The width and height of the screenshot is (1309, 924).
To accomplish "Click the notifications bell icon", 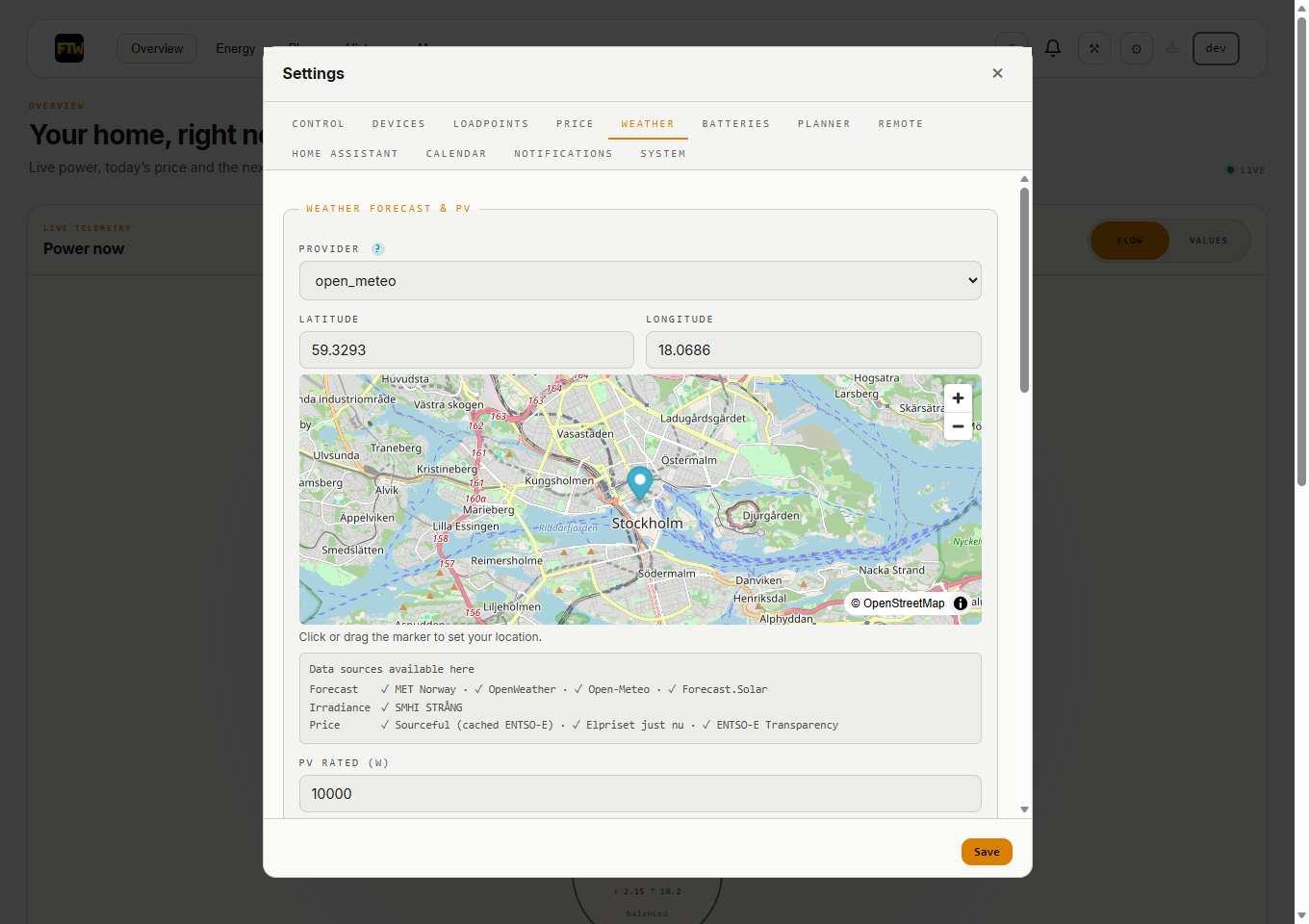I will 1053,48.
